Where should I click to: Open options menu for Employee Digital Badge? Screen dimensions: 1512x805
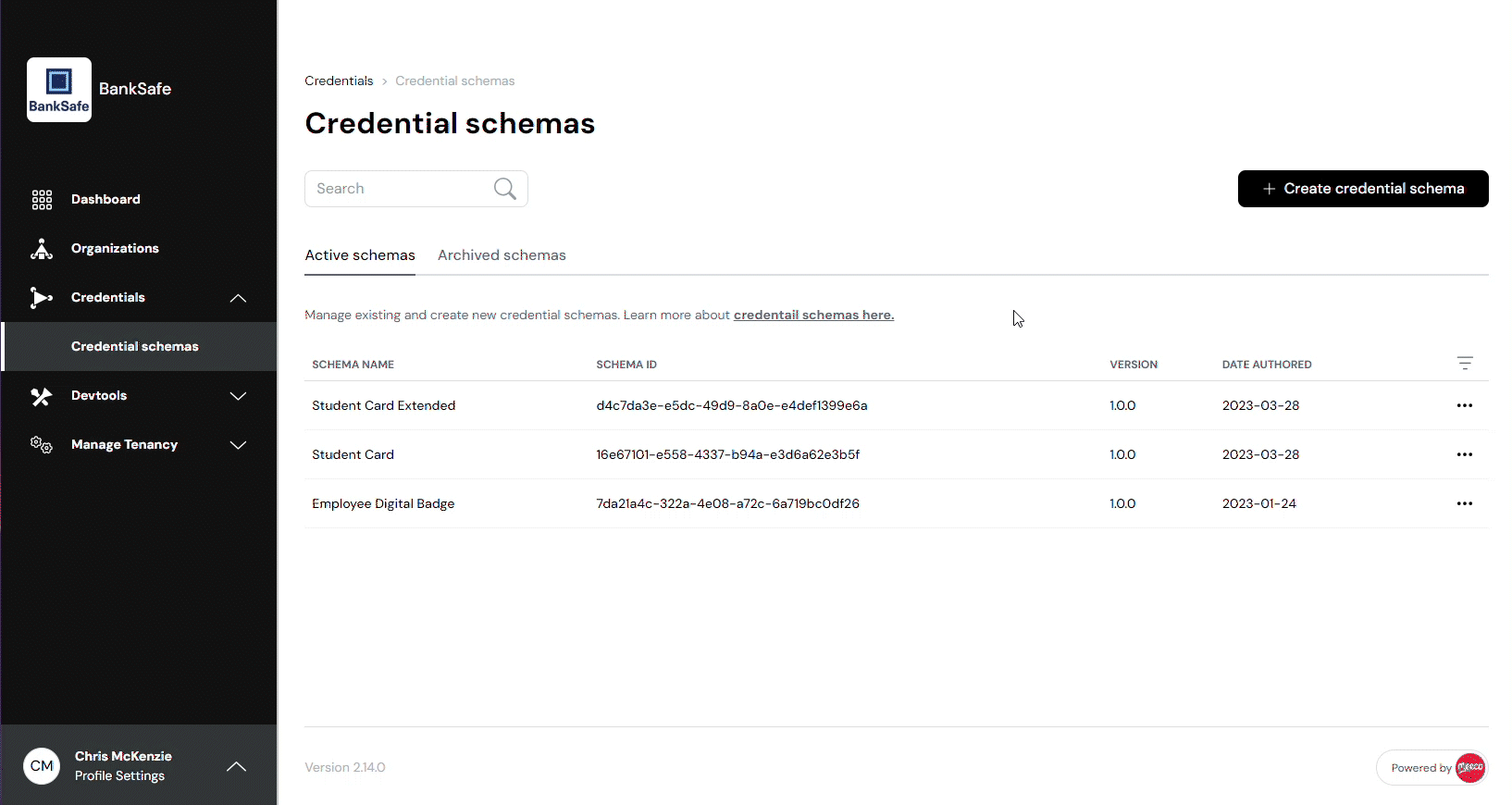(x=1465, y=503)
